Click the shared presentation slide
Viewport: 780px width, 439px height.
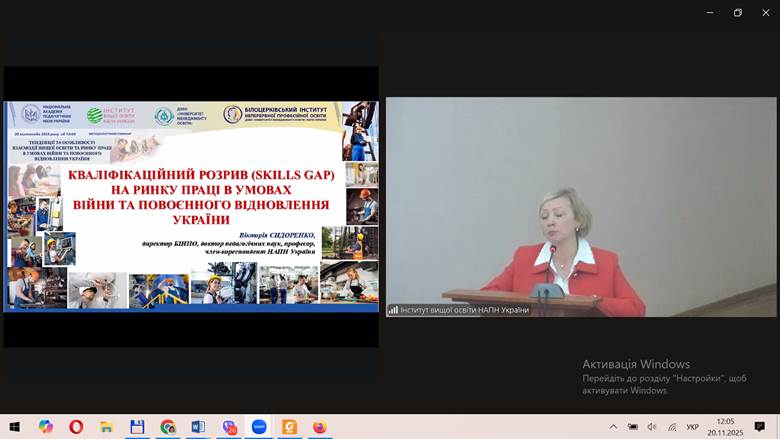click(x=191, y=206)
